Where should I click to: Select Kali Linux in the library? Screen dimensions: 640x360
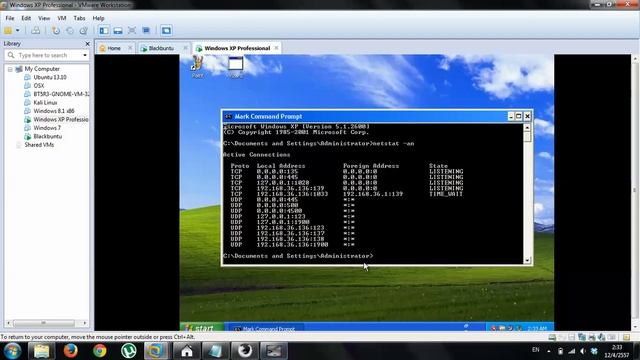pyautogui.click(x=45, y=102)
